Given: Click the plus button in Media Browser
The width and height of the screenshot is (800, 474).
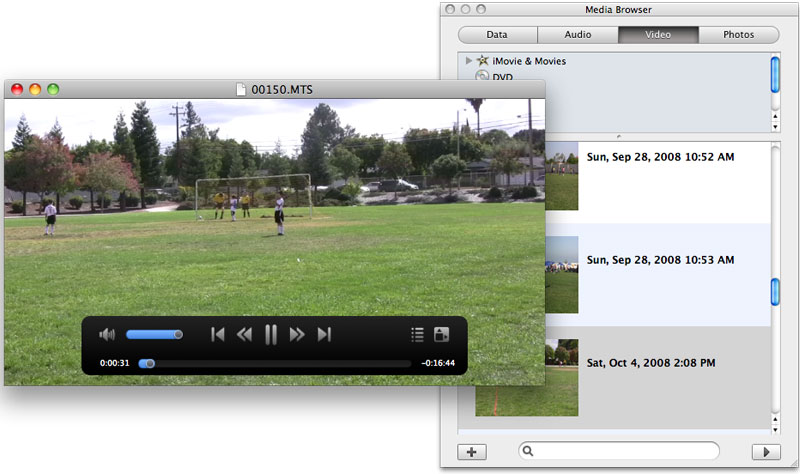Looking at the screenshot, I should (x=472, y=452).
